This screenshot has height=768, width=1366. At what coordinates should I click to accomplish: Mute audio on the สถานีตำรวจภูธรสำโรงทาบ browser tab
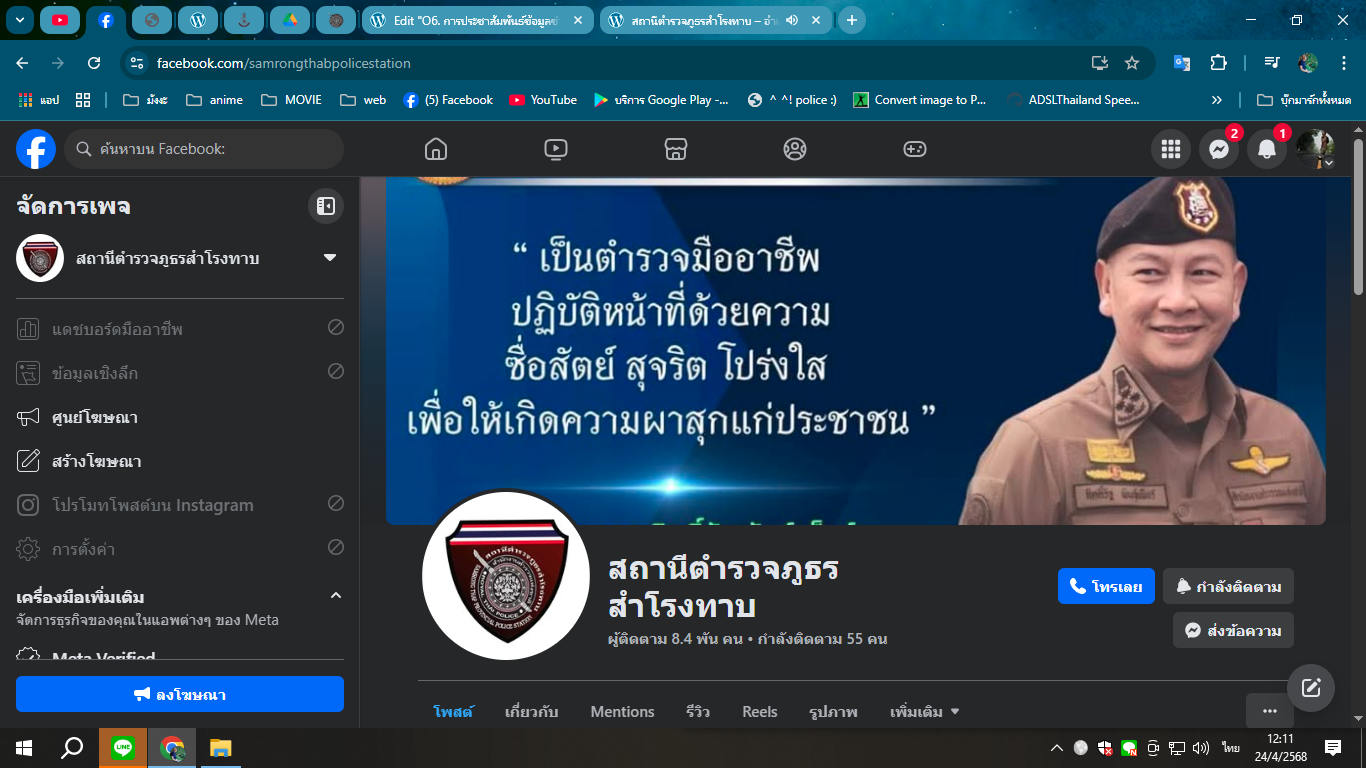click(x=792, y=20)
